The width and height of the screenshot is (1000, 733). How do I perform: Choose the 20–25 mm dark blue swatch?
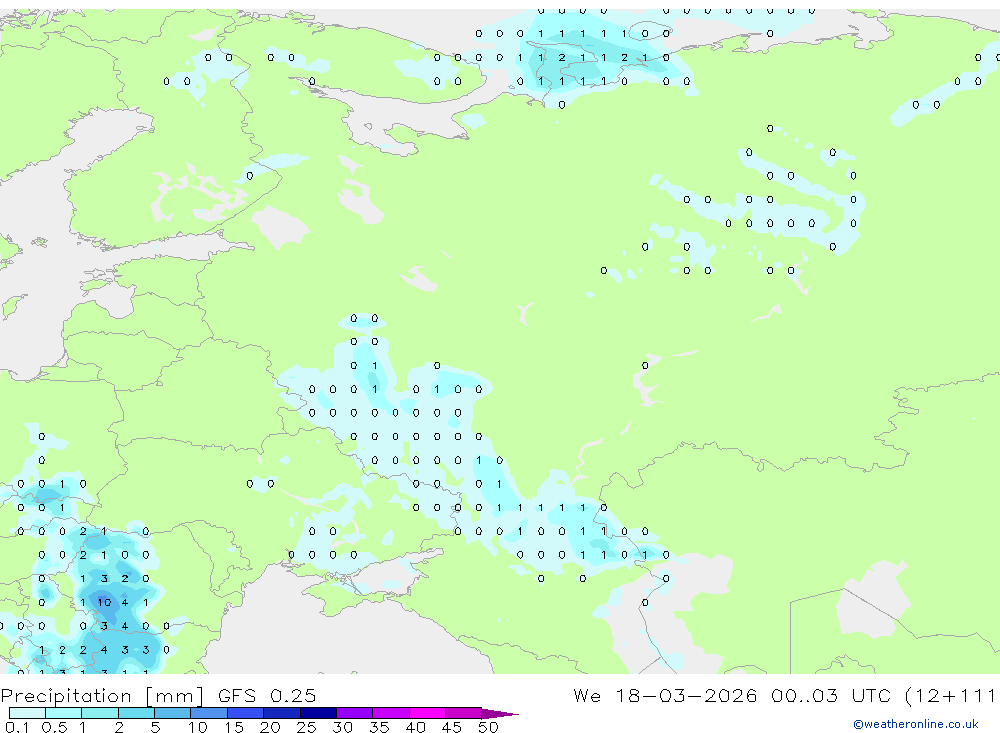(x=282, y=713)
